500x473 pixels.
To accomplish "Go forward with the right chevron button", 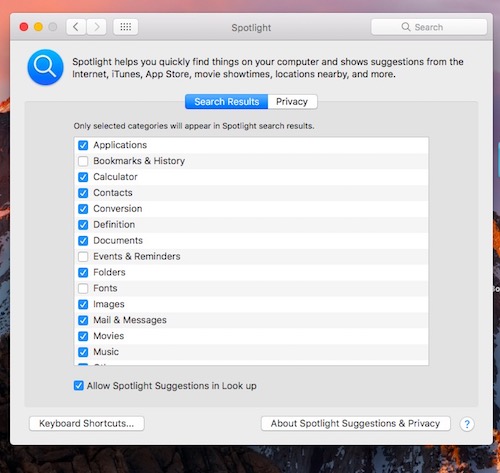I will 97,27.
